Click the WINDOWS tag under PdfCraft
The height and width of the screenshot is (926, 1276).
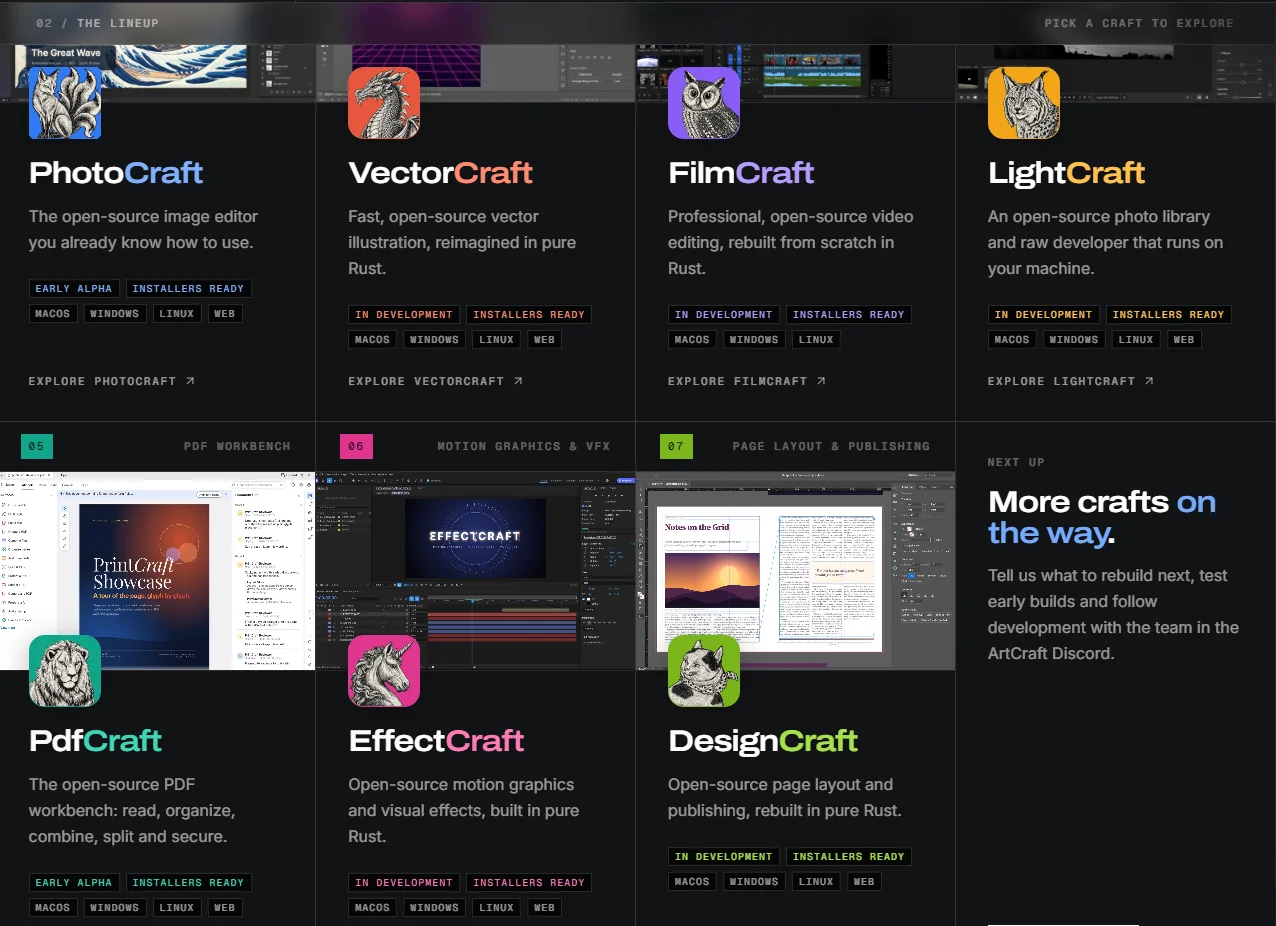pyautogui.click(x=115, y=908)
